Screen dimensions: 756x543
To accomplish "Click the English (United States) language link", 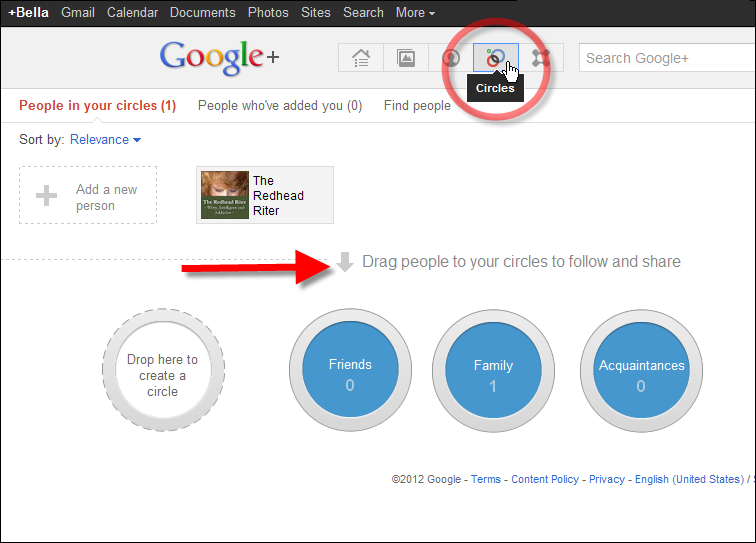I will (689, 479).
